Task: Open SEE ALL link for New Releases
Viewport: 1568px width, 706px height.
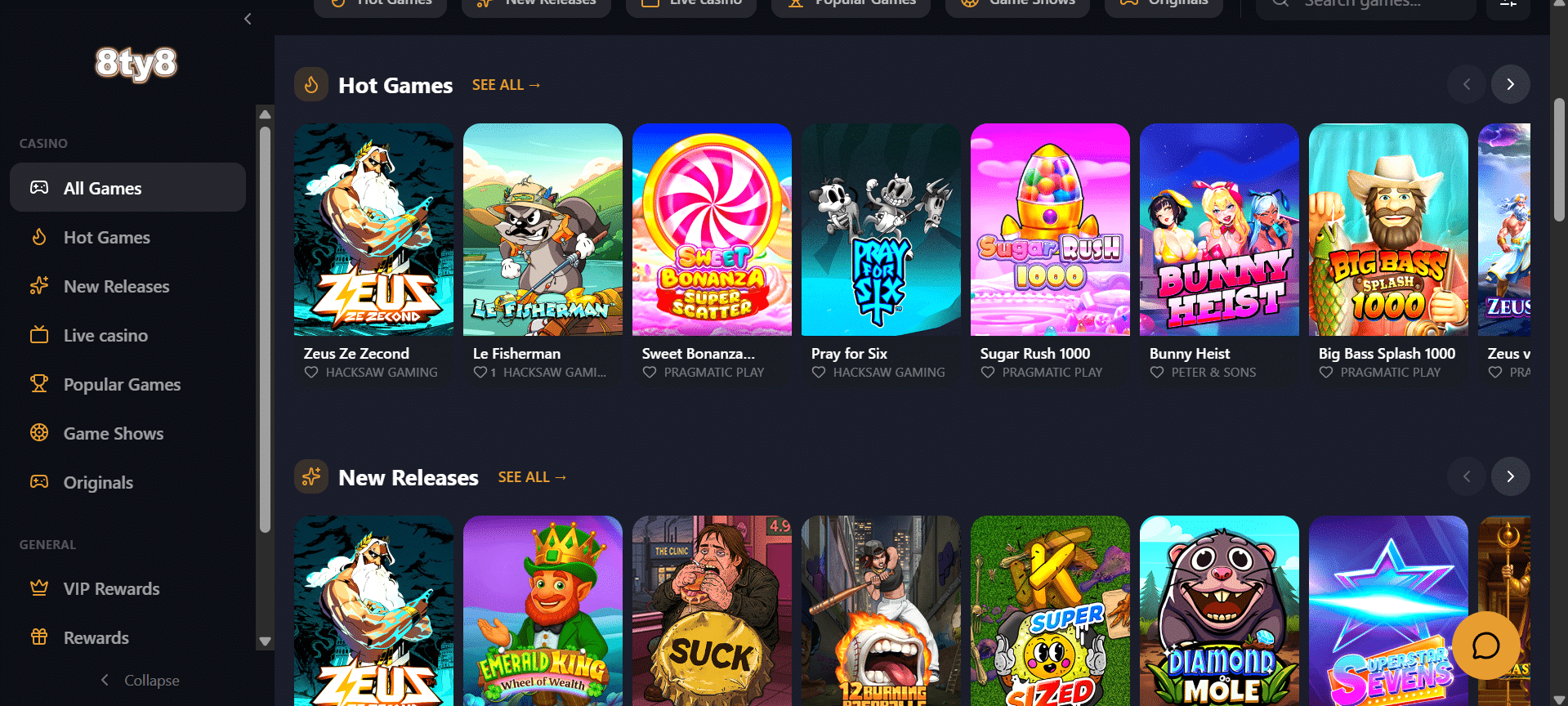Action: (x=532, y=477)
